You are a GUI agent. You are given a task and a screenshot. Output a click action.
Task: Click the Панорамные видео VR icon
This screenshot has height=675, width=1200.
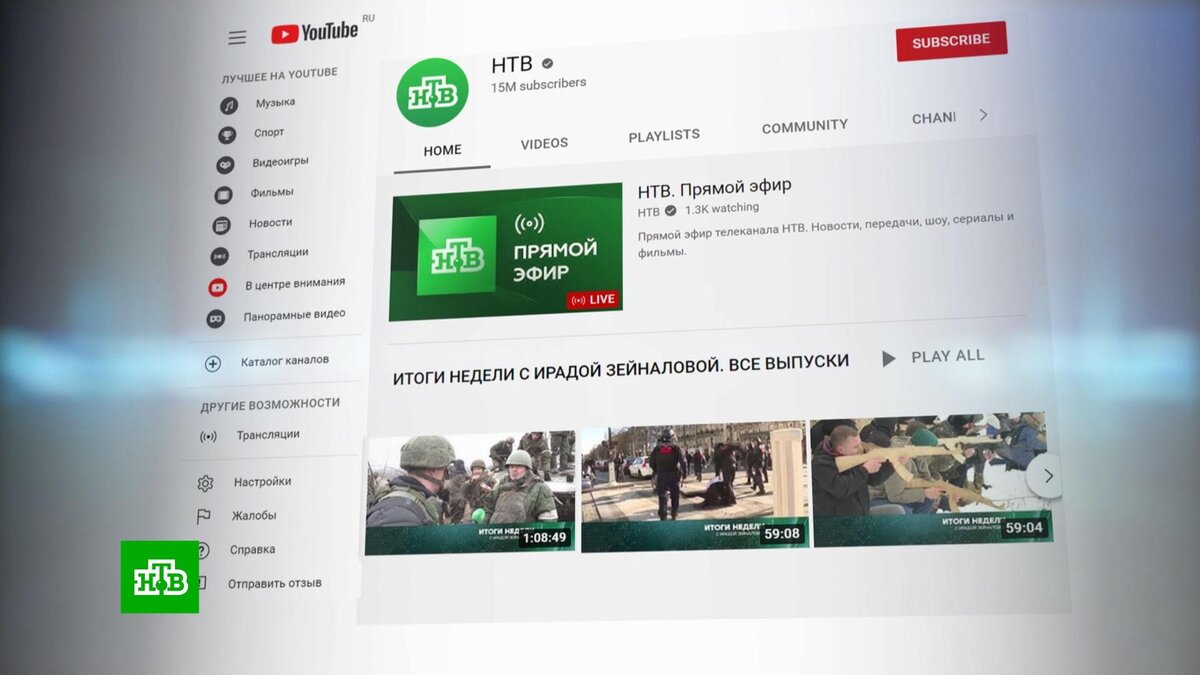point(216,319)
